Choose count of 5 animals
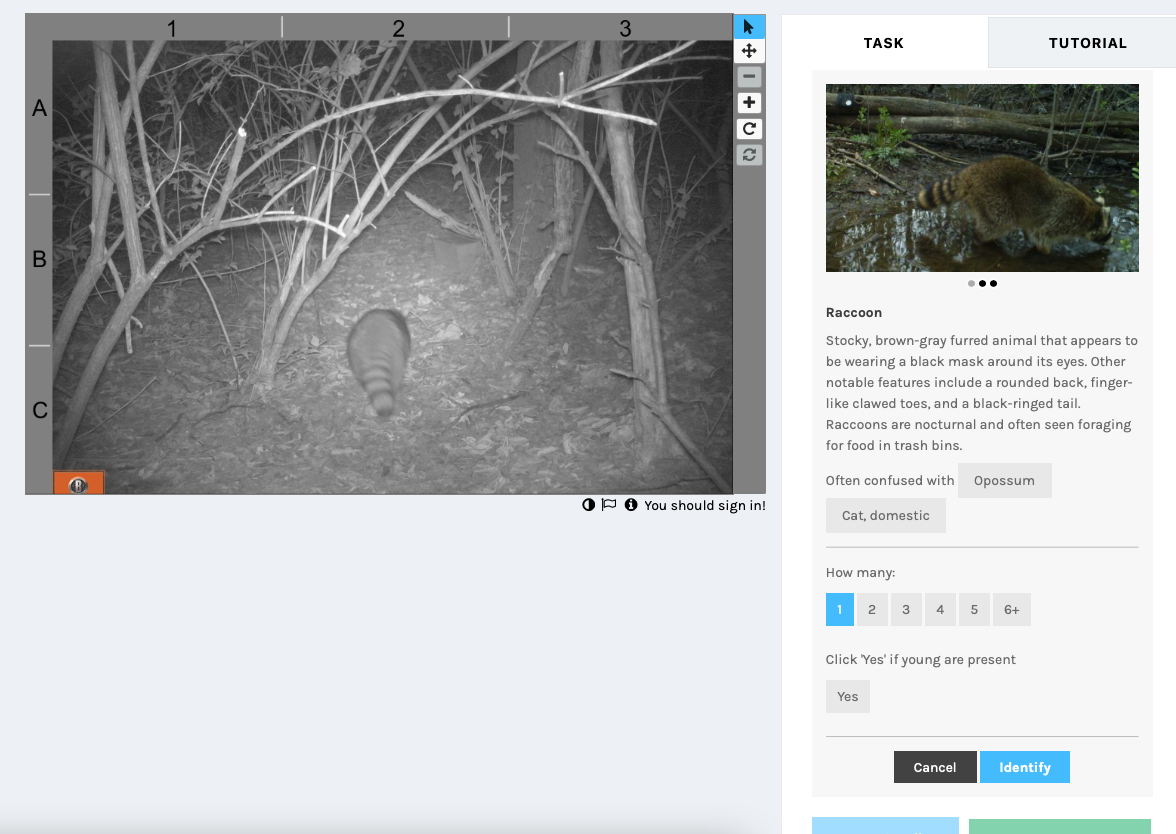This screenshot has width=1176, height=834. pos(974,610)
